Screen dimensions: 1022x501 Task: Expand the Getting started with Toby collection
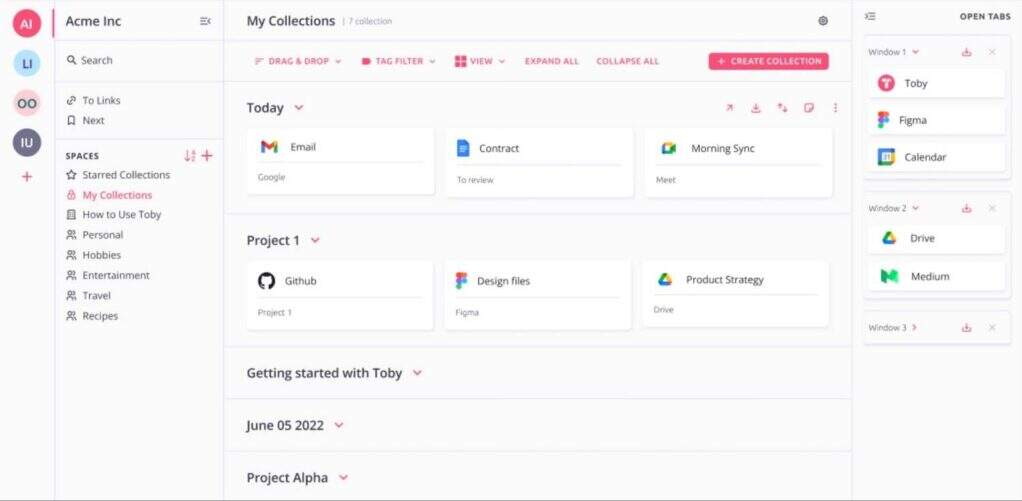(x=417, y=373)
